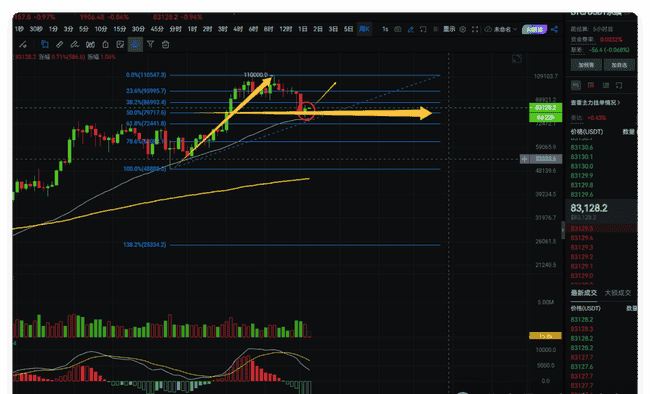This screenshot has height=394, width=650.
Task: Expand the cloud layout name dropdown
Action: click(x=501, y=29)
